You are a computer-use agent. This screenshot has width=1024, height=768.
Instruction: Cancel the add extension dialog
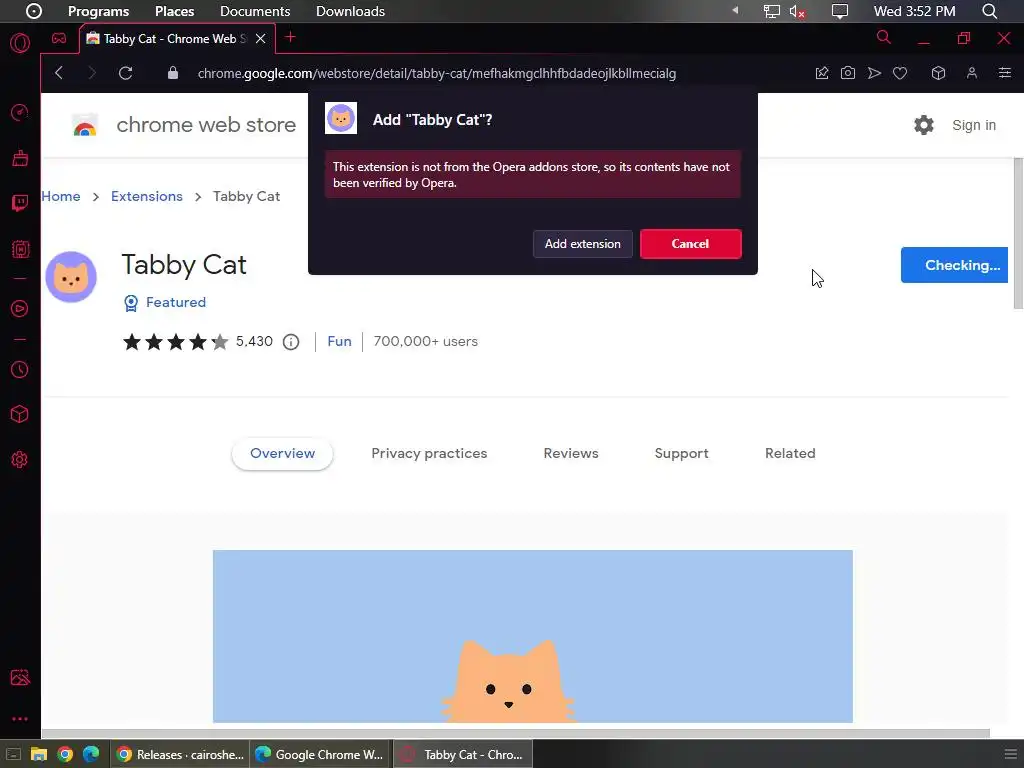pos(690,244)
